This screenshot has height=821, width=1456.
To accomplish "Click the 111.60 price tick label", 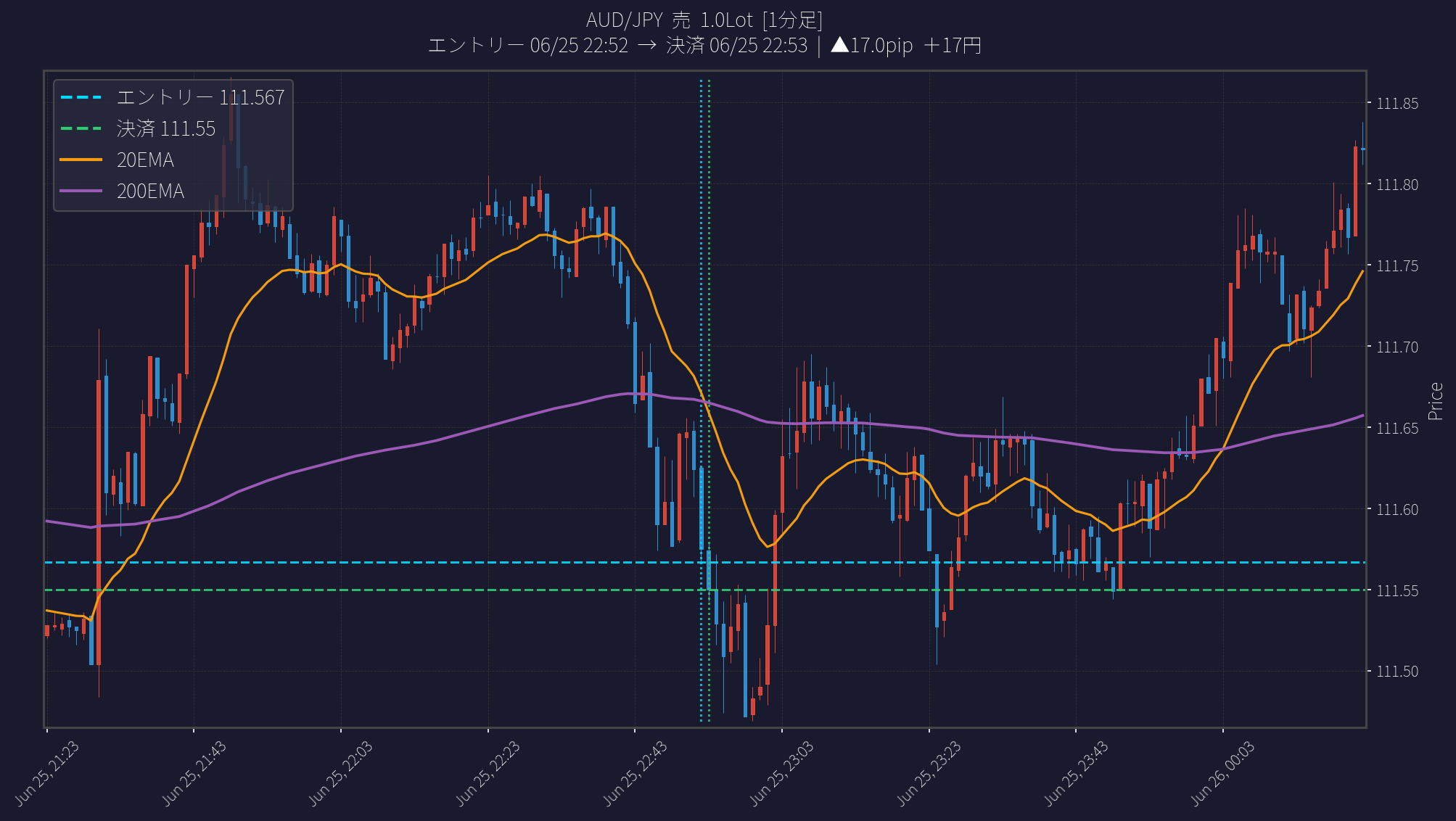I will point(1397,510).
